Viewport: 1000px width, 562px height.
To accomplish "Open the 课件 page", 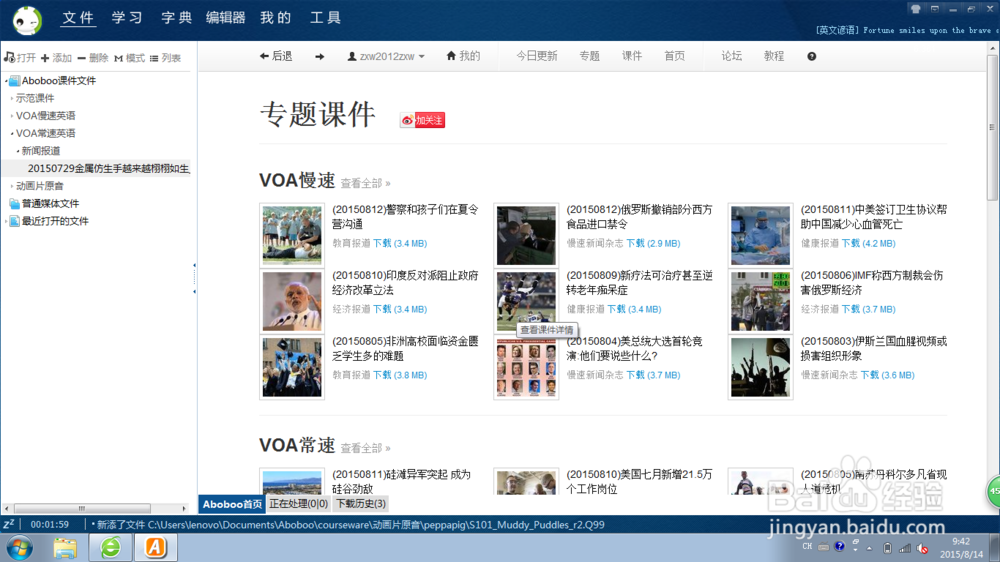I will click(x=631, y=56).
